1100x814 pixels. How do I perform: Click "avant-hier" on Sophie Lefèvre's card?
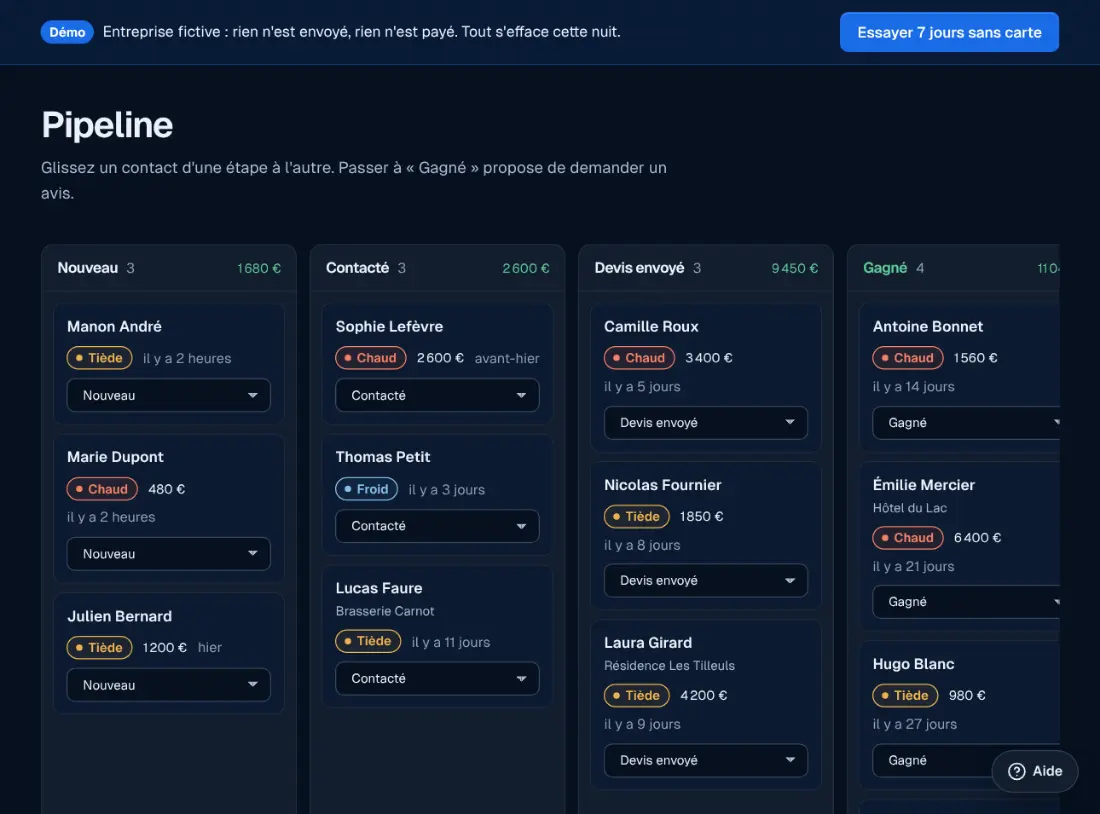(x=507, y=359)
